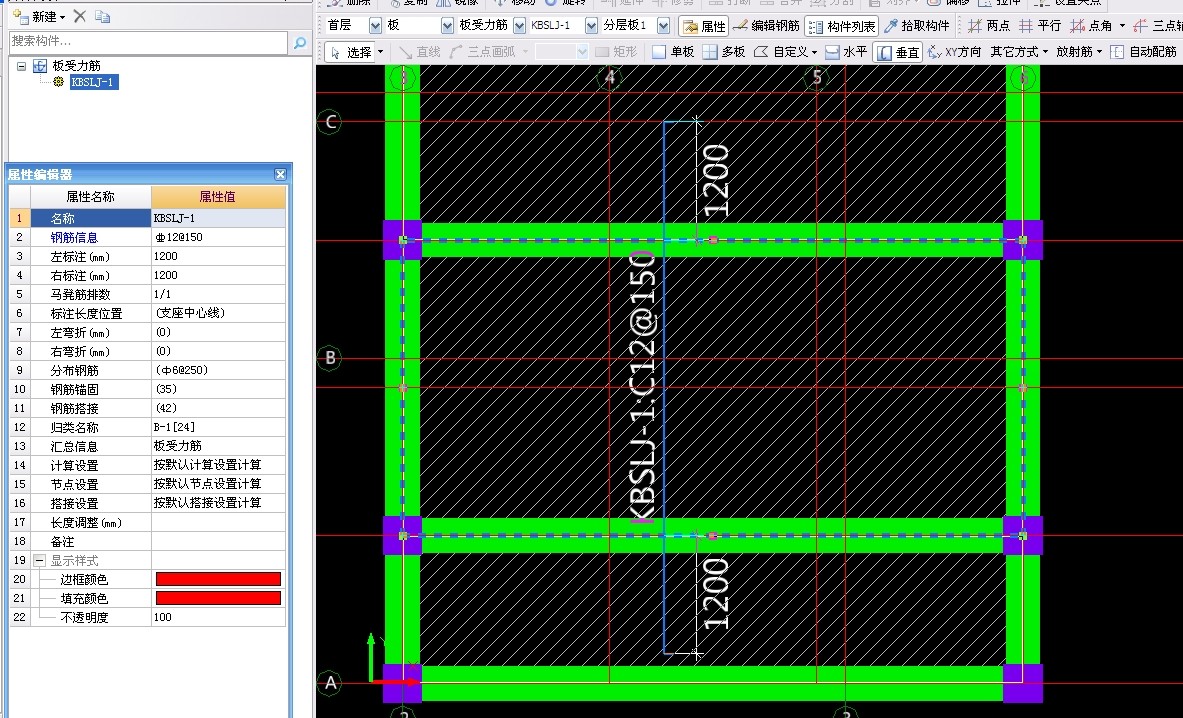
Task: Click 节点设置 value 按默认节点设置计算
Action: [x=219, y=483]
